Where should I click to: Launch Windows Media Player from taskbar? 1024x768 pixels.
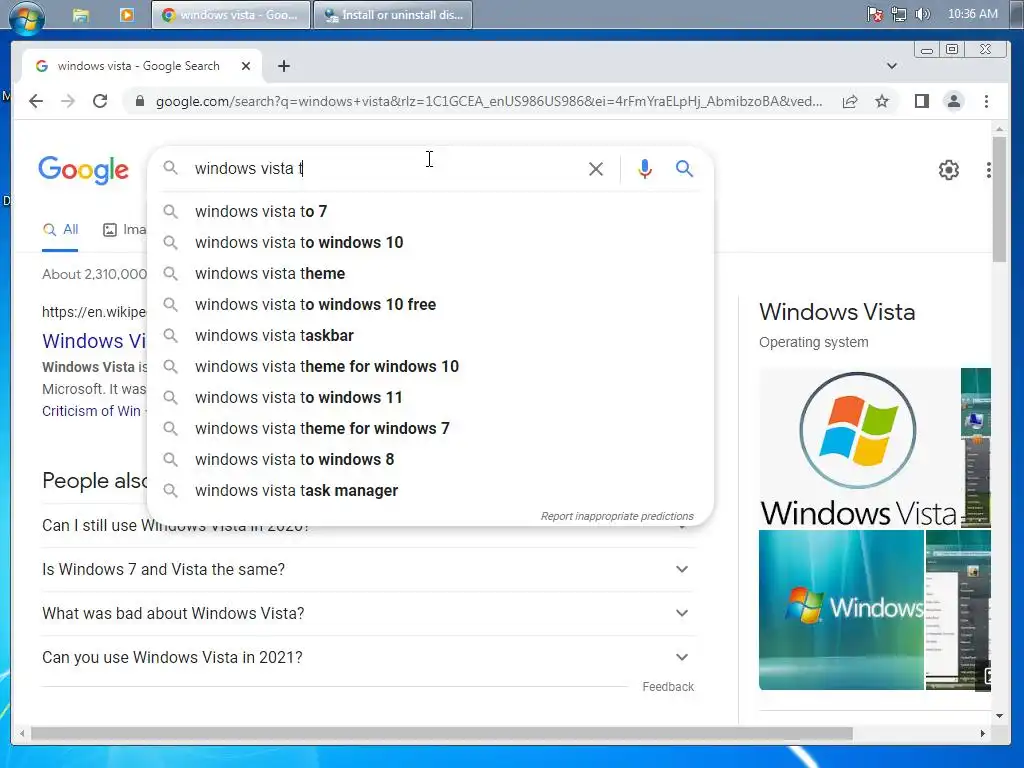click(x=127, y=14)
